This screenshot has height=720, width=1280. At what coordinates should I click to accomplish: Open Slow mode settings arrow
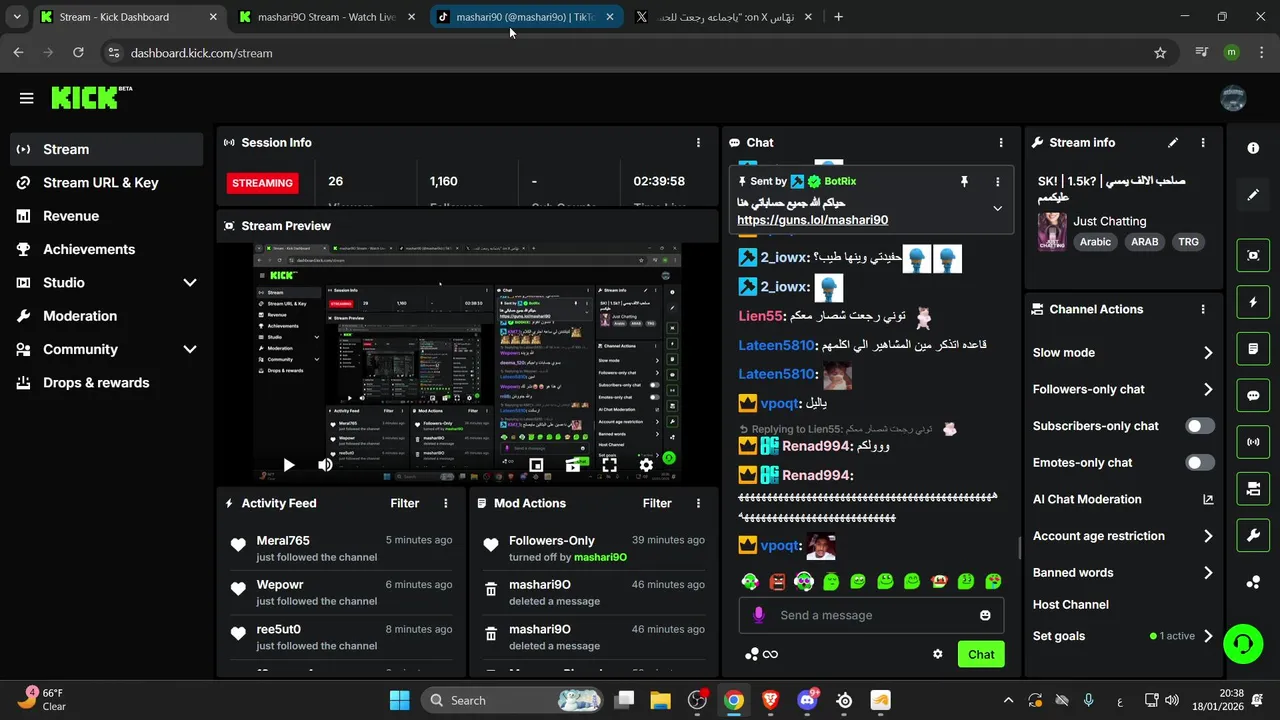[x=1208, y=353]
